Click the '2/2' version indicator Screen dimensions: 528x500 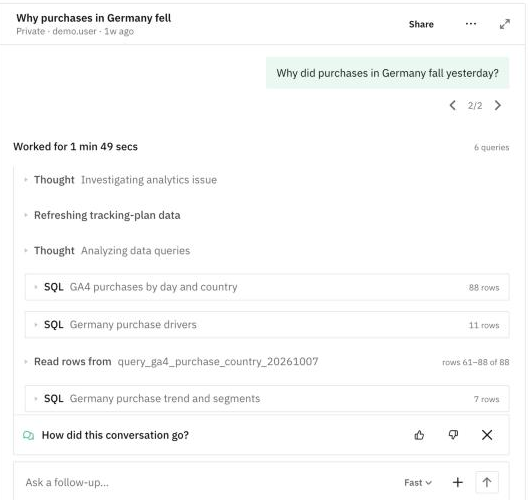[475, 106]
